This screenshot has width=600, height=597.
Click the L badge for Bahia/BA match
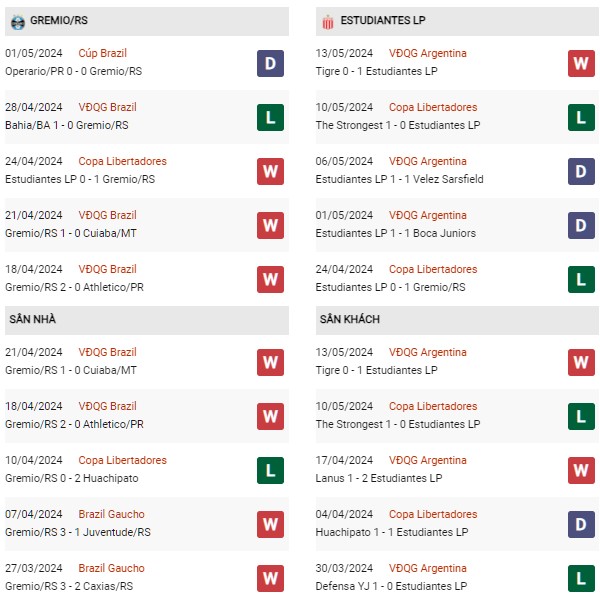(x=270, y=117)
